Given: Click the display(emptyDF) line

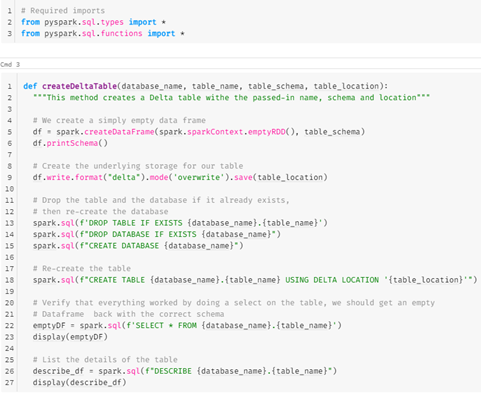Looking at the screenshot, I should (x=70, y=337).
